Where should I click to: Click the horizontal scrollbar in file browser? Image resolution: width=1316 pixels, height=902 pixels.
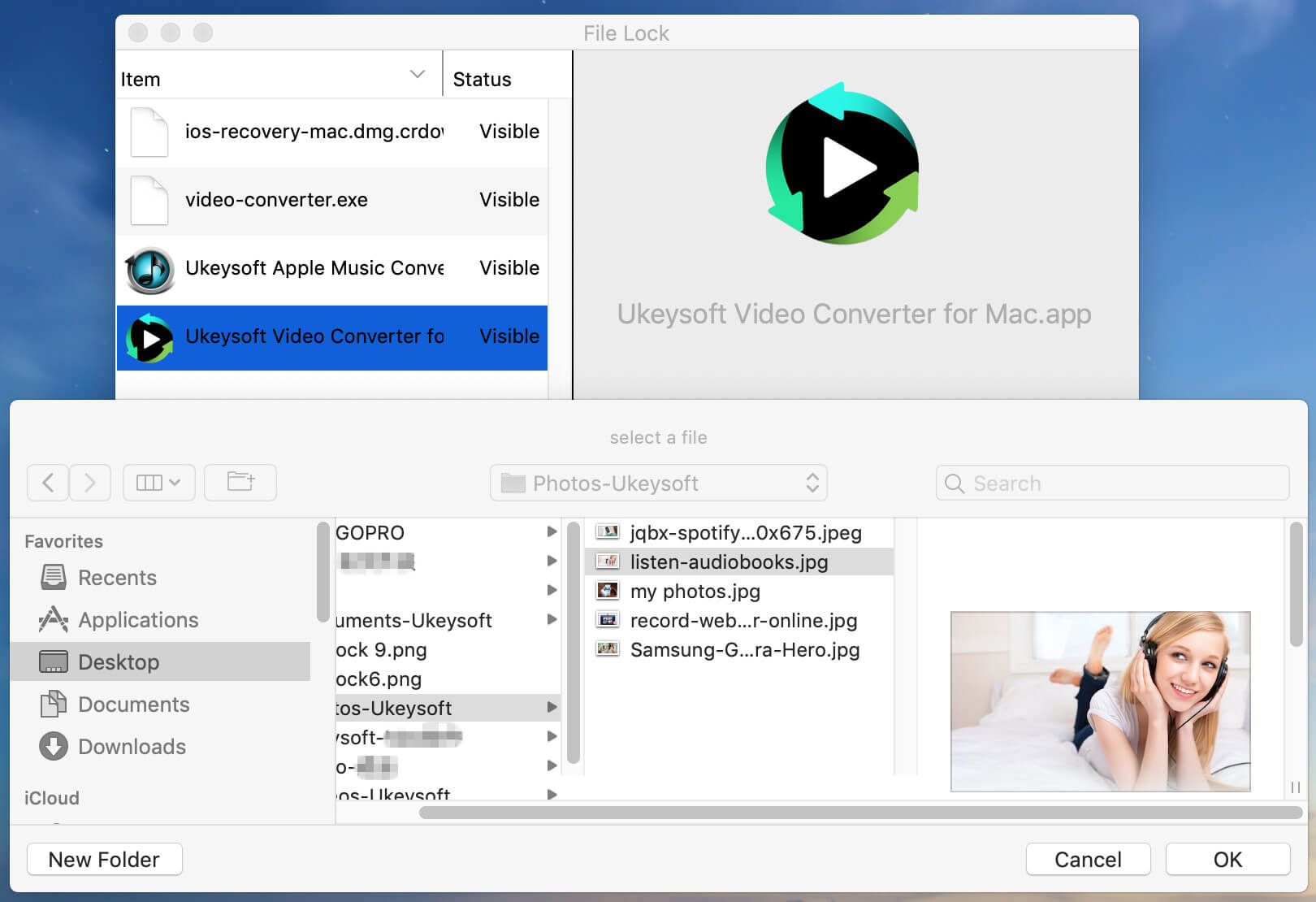tap(860, 813)
